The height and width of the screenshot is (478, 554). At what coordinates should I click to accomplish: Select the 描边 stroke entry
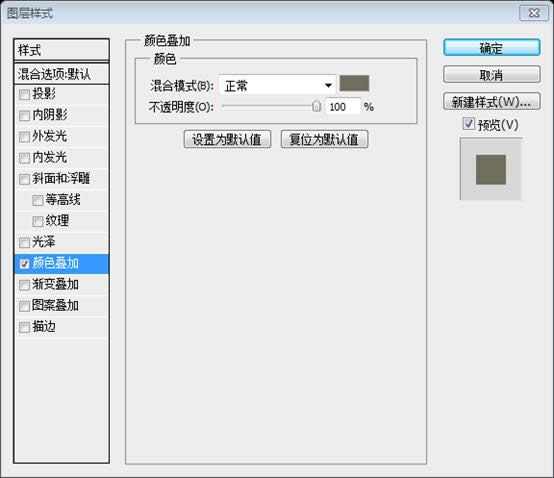coord(61,327)
